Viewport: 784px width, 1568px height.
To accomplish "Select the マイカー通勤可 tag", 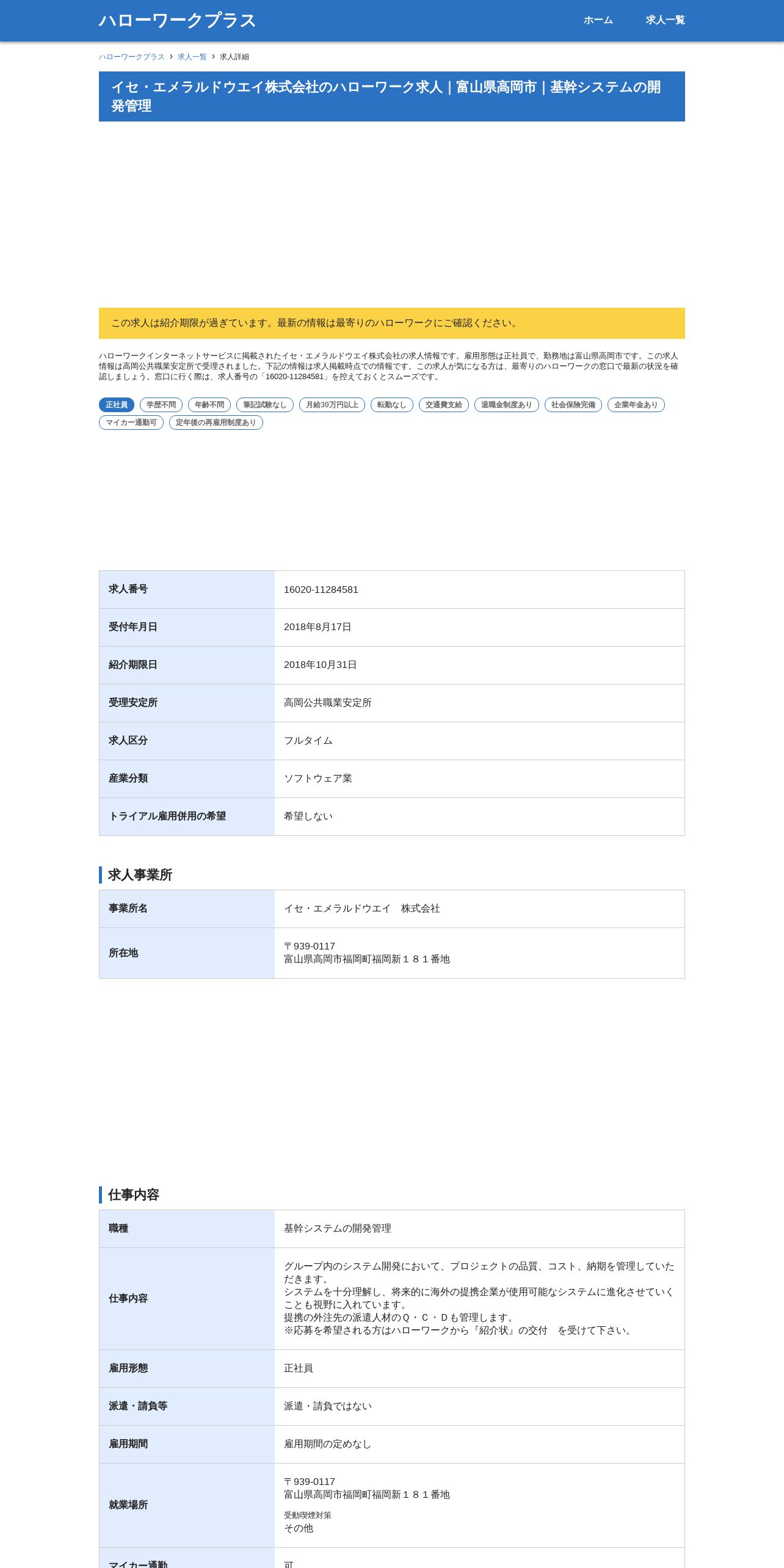I will [x=131, y=423].
